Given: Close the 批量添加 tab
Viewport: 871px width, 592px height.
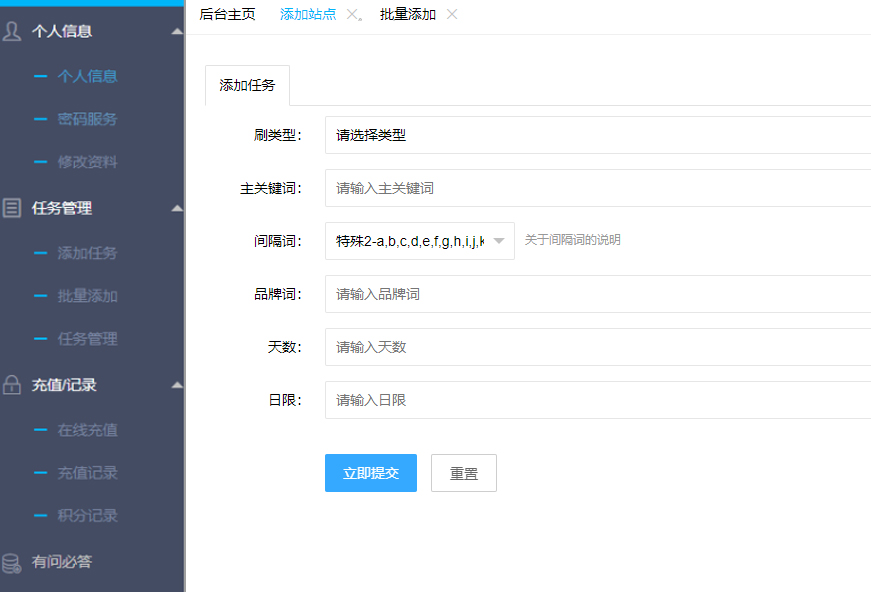Looking at the screenshot, I should 452,14.
